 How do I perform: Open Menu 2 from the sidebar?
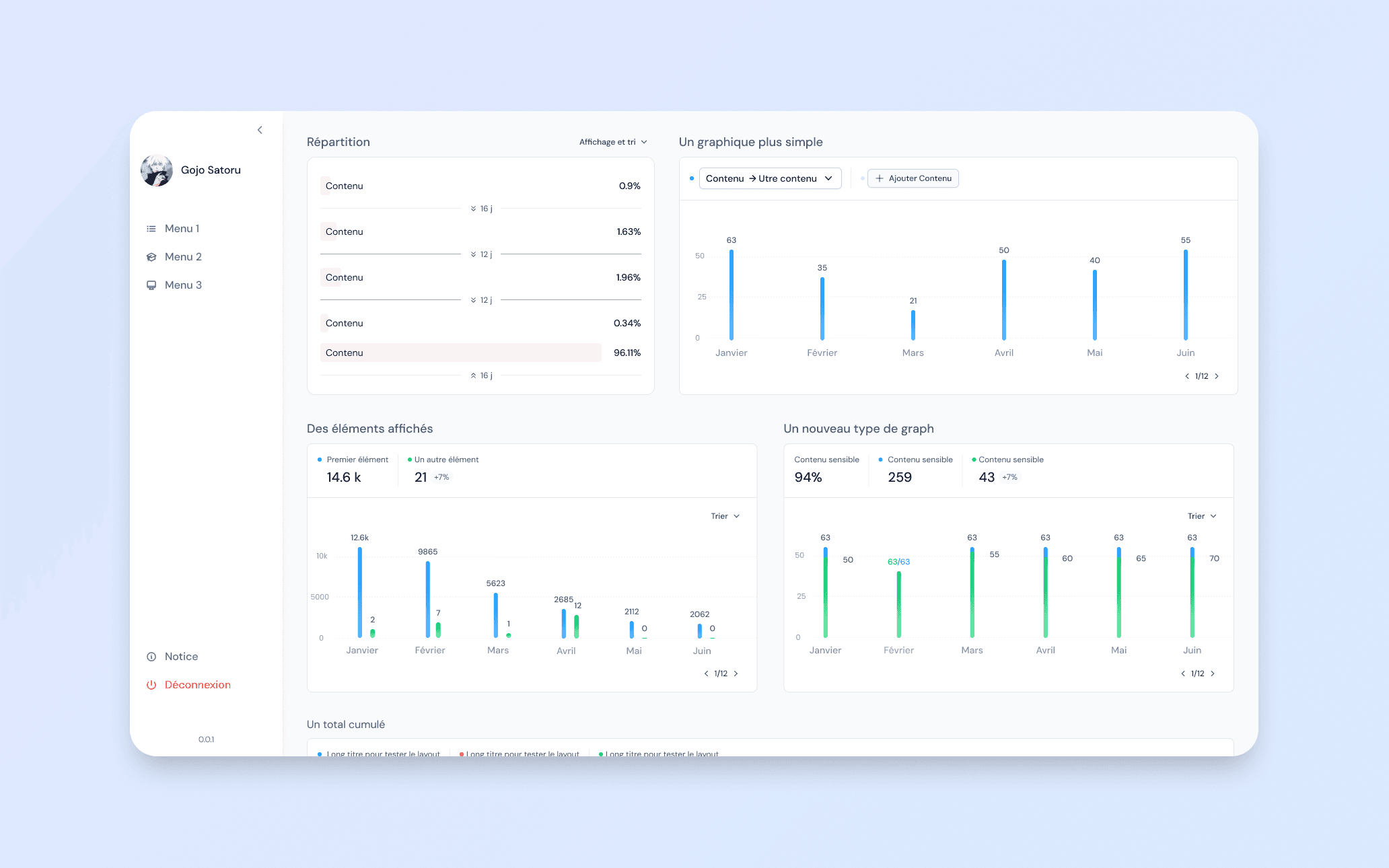coord(183,257)
